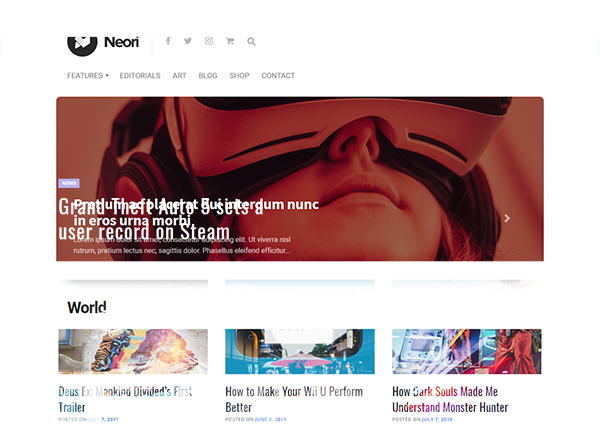Screen dimensions: 600x440
Task: Open Dark Souls Monster Hunter article title
Action: point(450,399)
